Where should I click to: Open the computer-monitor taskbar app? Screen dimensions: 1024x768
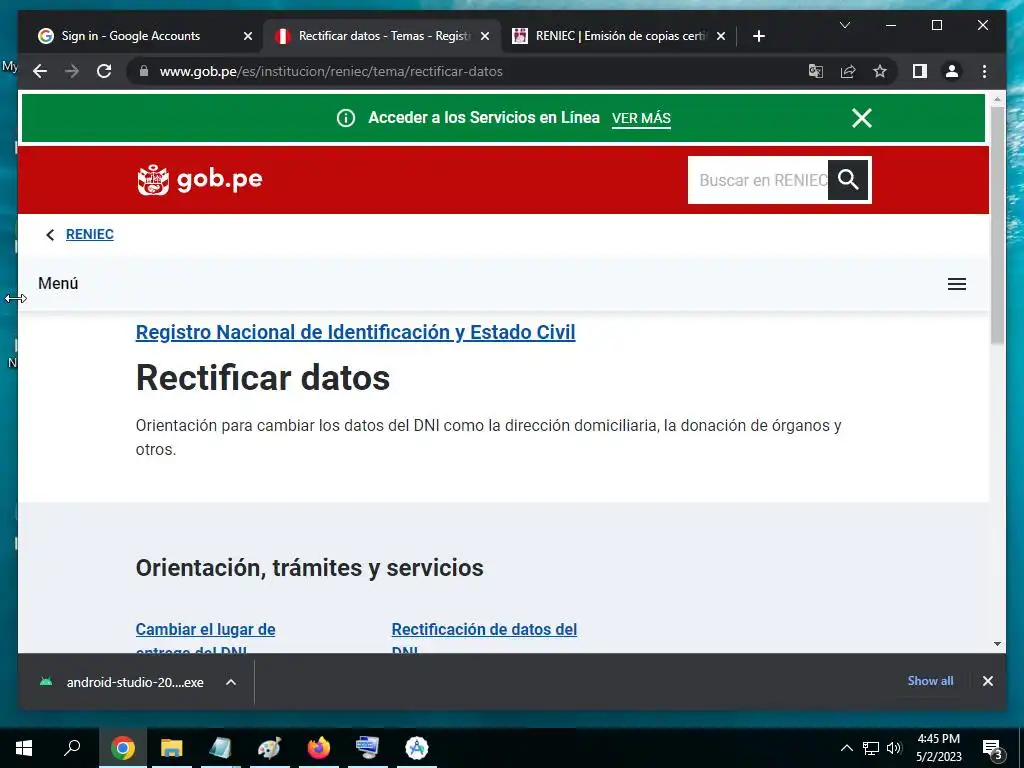367,748
